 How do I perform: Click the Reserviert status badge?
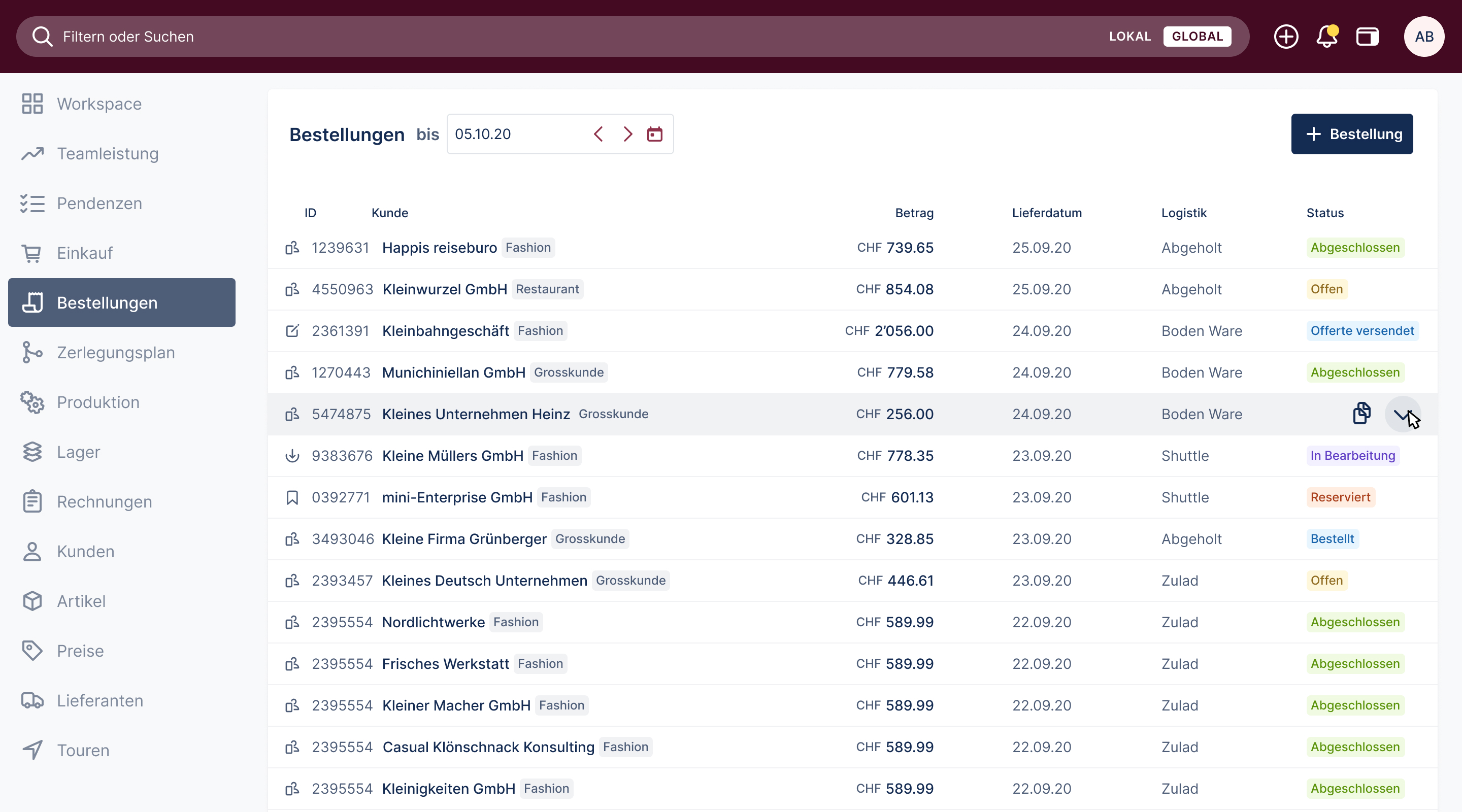tap(1340, 497)
